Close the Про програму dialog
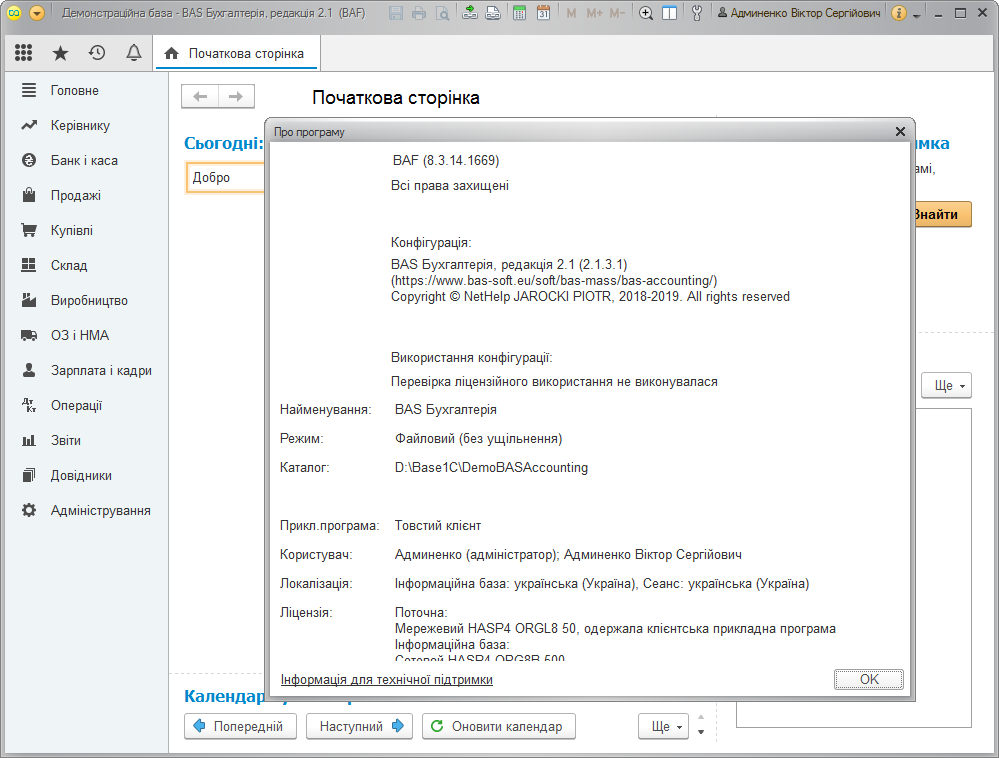This screenshot has height=758, width=999. (900, 131)
